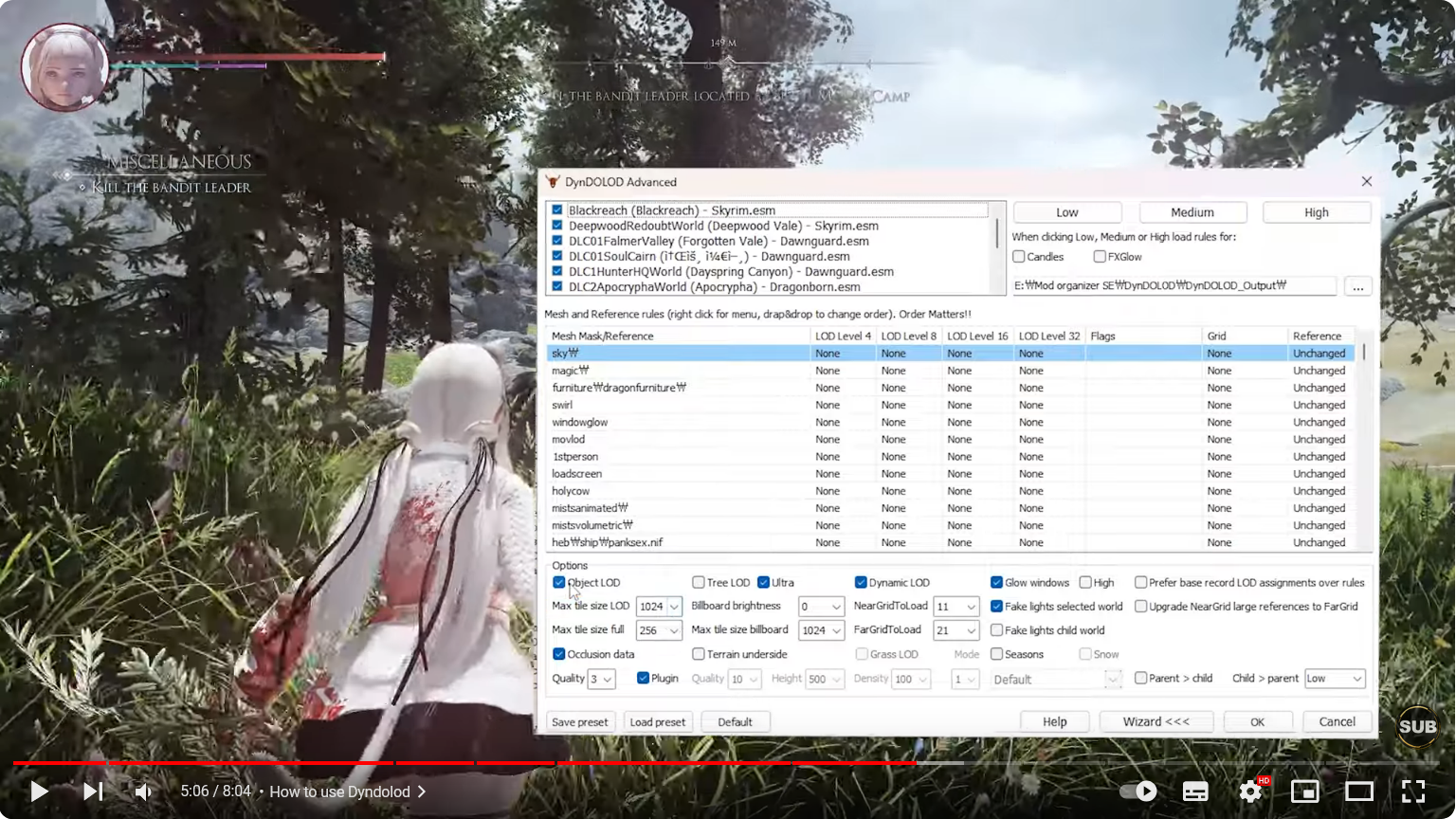
Task: Load the High preset rules
Action: [1317, 212]
